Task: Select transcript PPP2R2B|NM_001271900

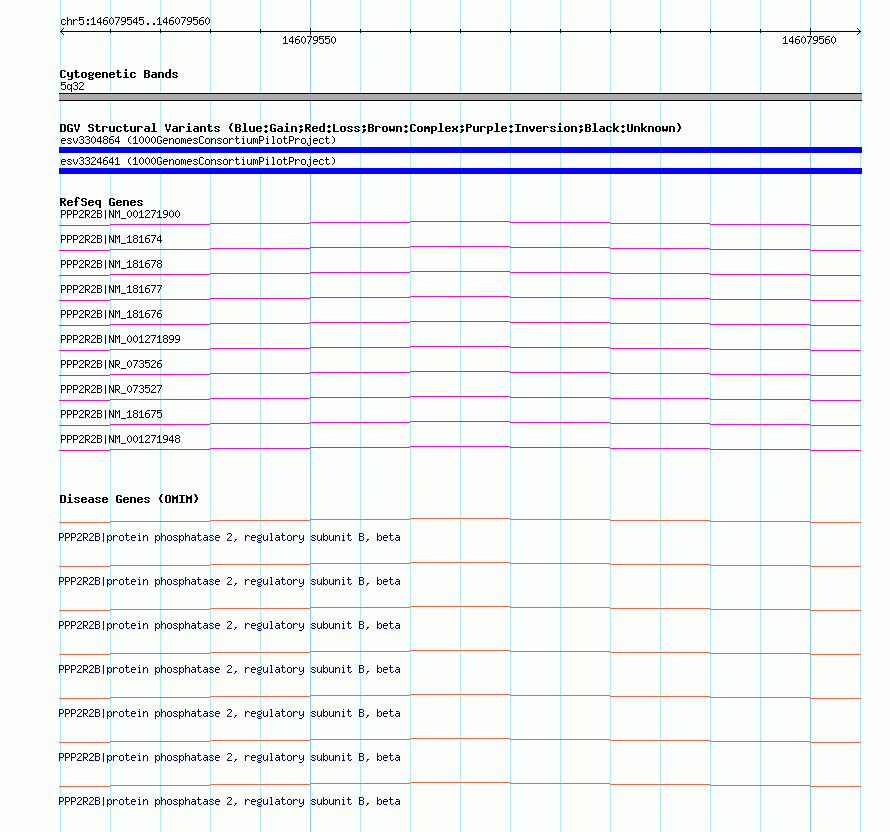Action: [x=120, y=214]
